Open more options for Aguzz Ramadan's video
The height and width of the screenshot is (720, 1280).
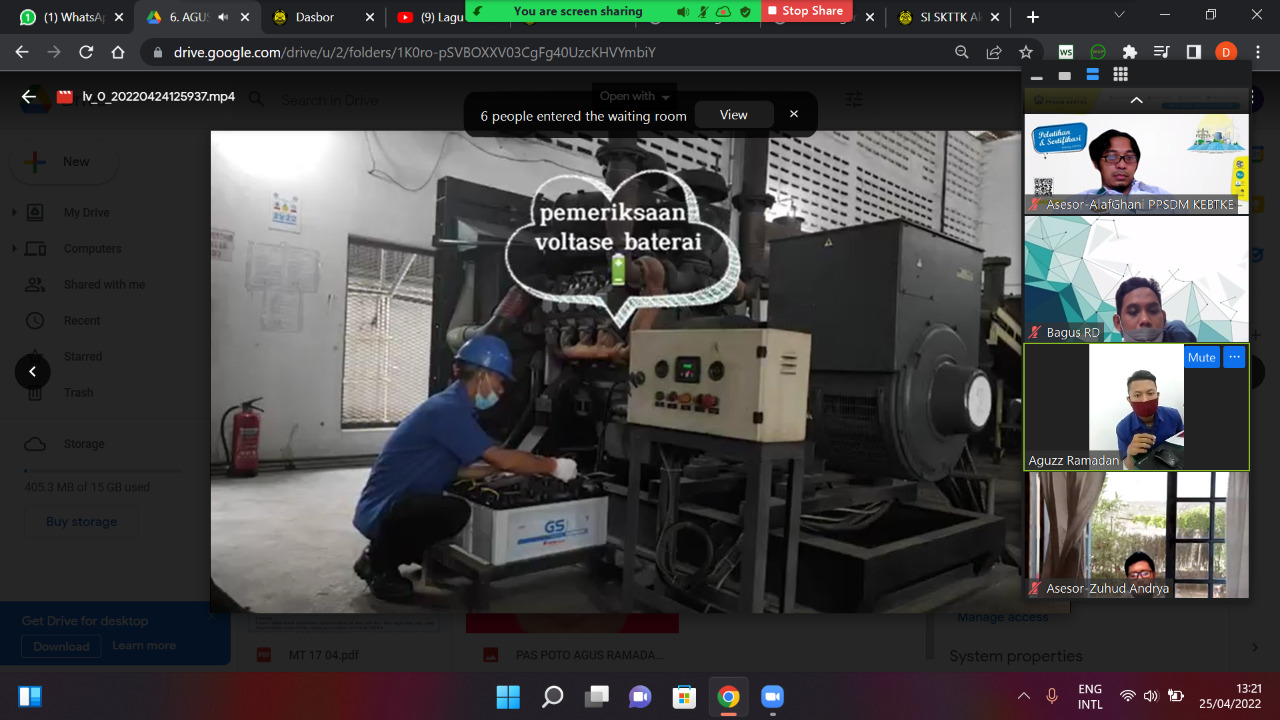1235,357
